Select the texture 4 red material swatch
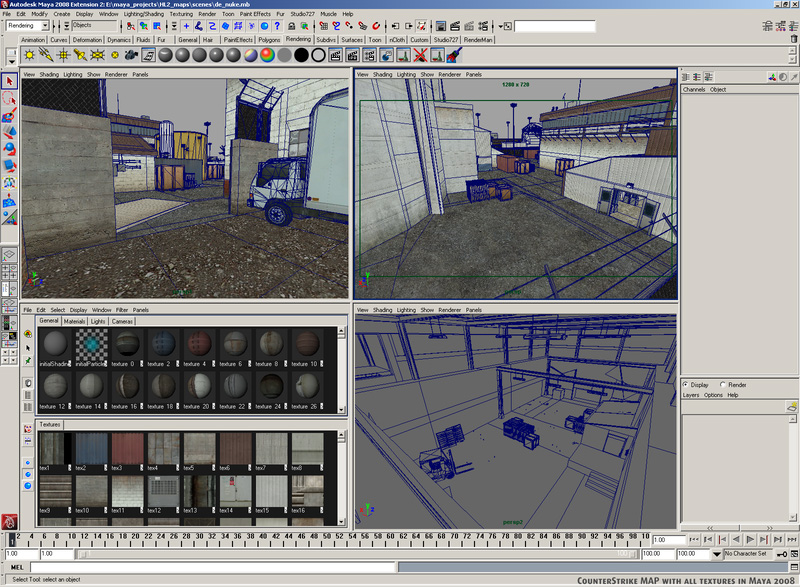This screenshot has height=587, width=800. coord(199,344)
